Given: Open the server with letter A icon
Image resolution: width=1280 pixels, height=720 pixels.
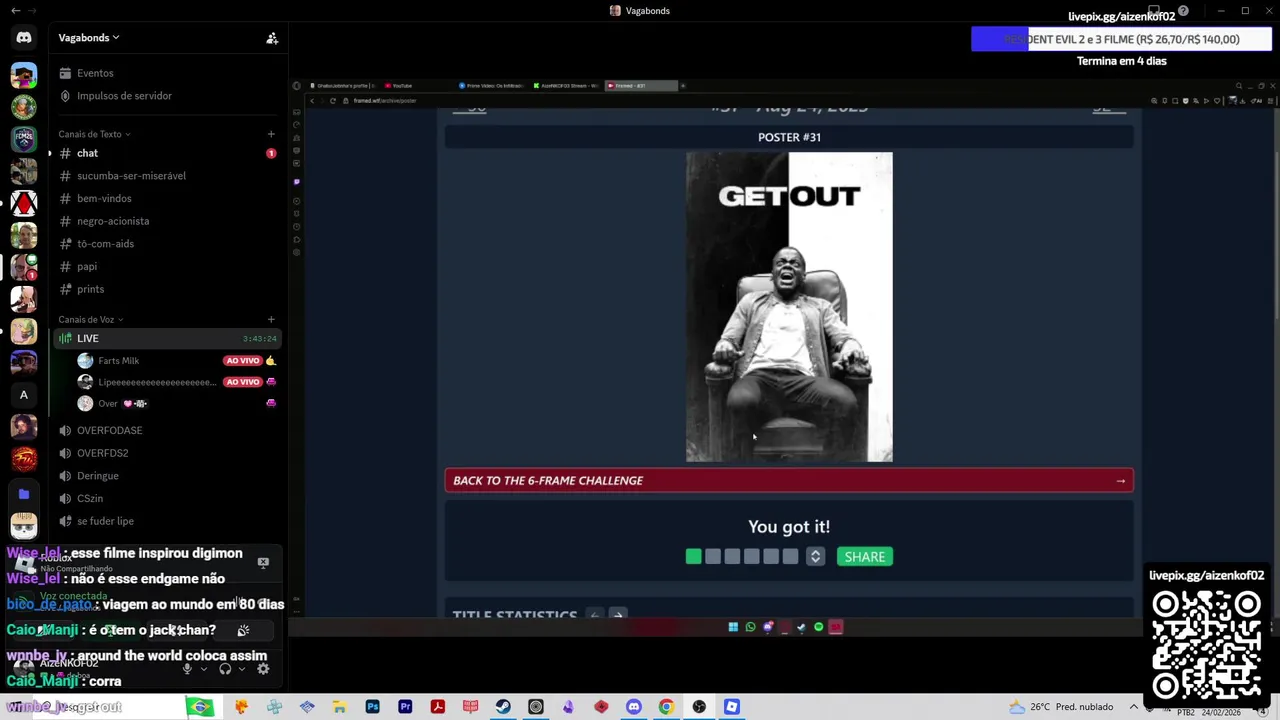Looking at the screenshot, I should (x=24, y=395).
